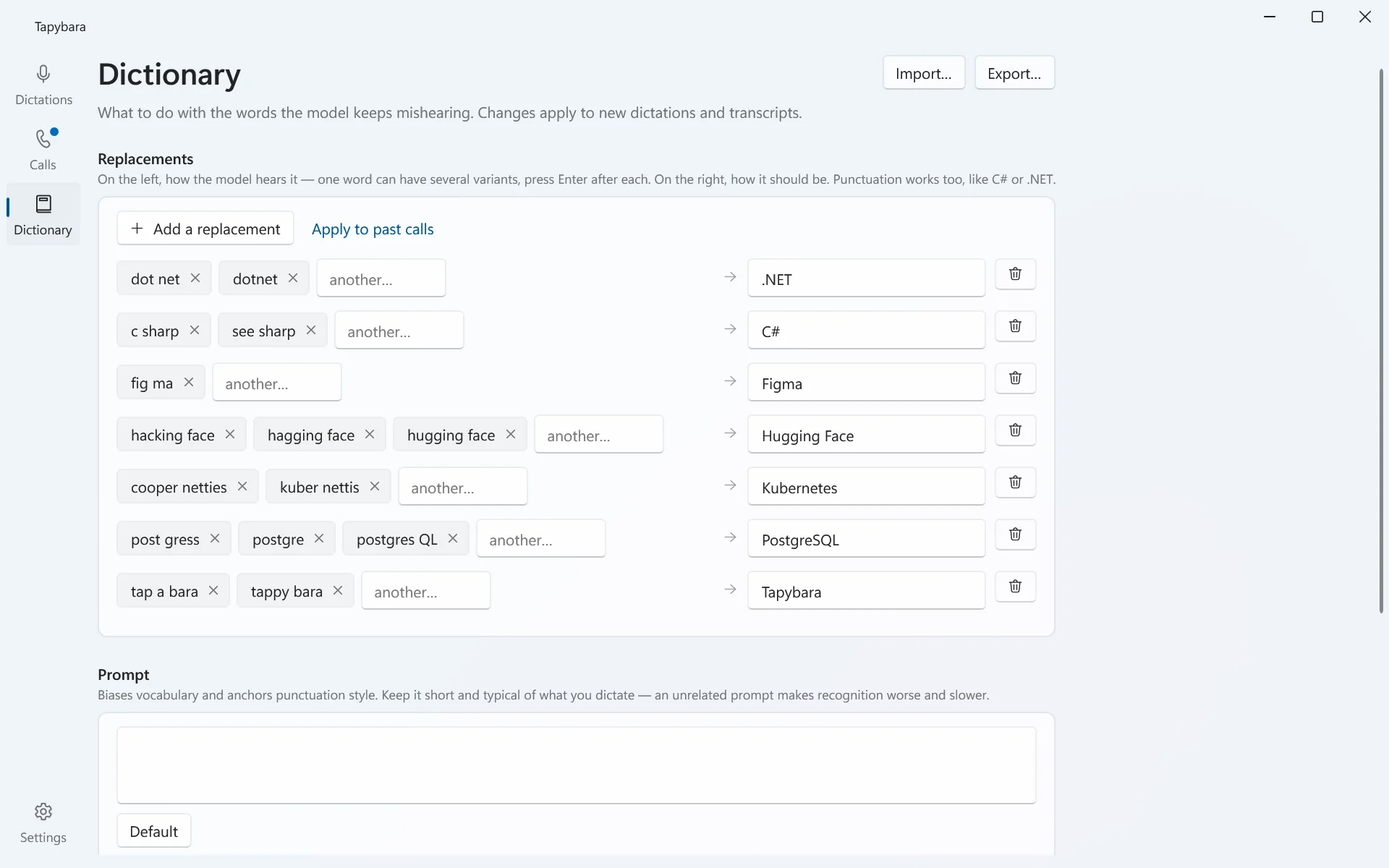
Task: Delete the PostgreSQL replacement row
Action: pyautogui.click(x=1015, y=535)
